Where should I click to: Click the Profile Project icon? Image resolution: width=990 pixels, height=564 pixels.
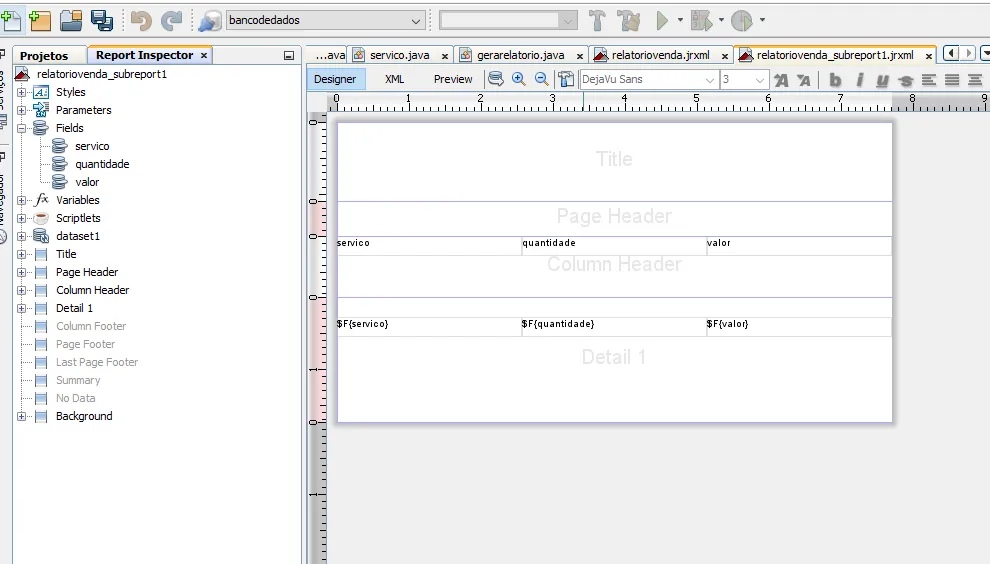pos(742,20)
